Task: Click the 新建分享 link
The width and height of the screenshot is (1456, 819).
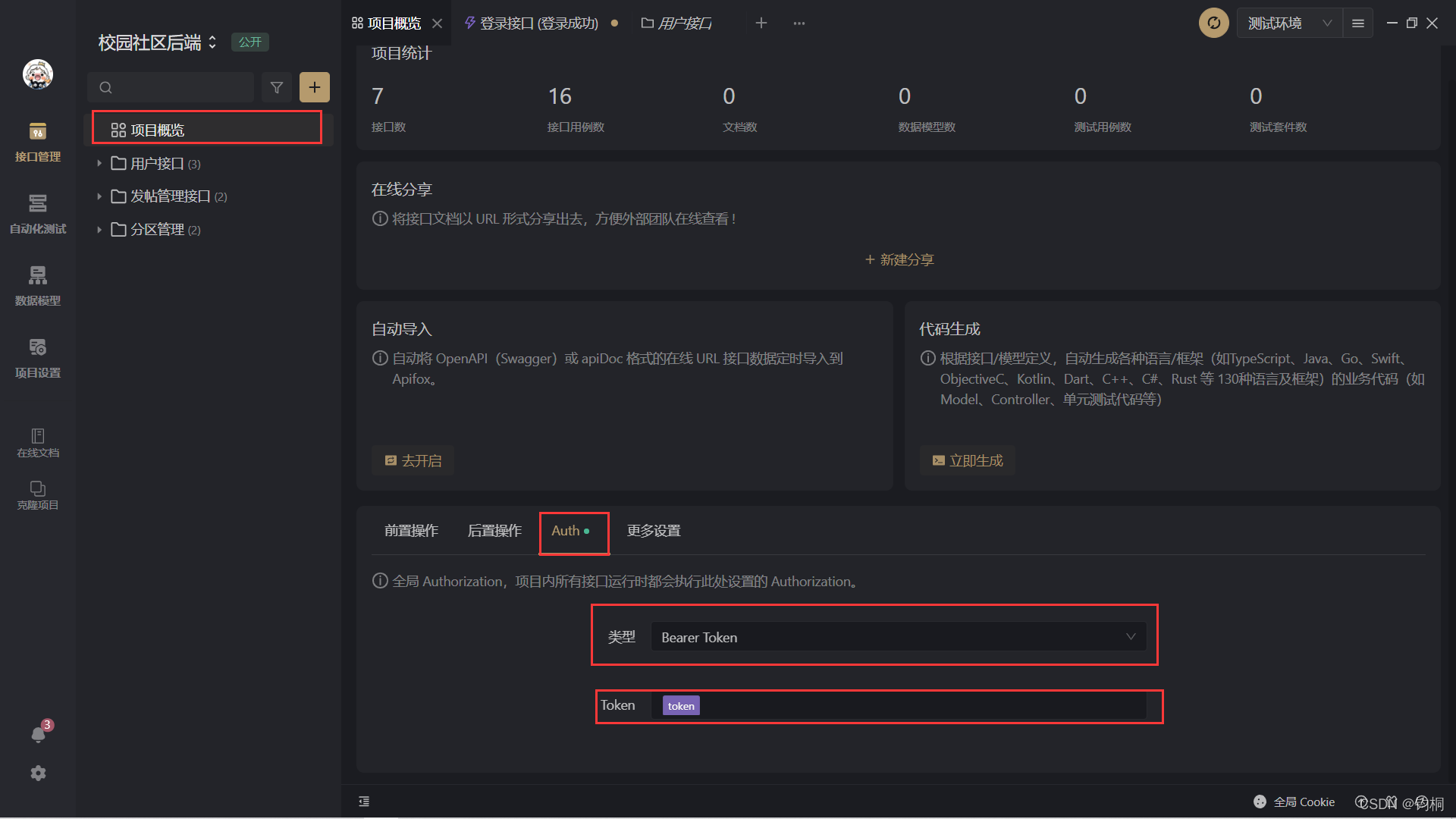Action: 899,259
